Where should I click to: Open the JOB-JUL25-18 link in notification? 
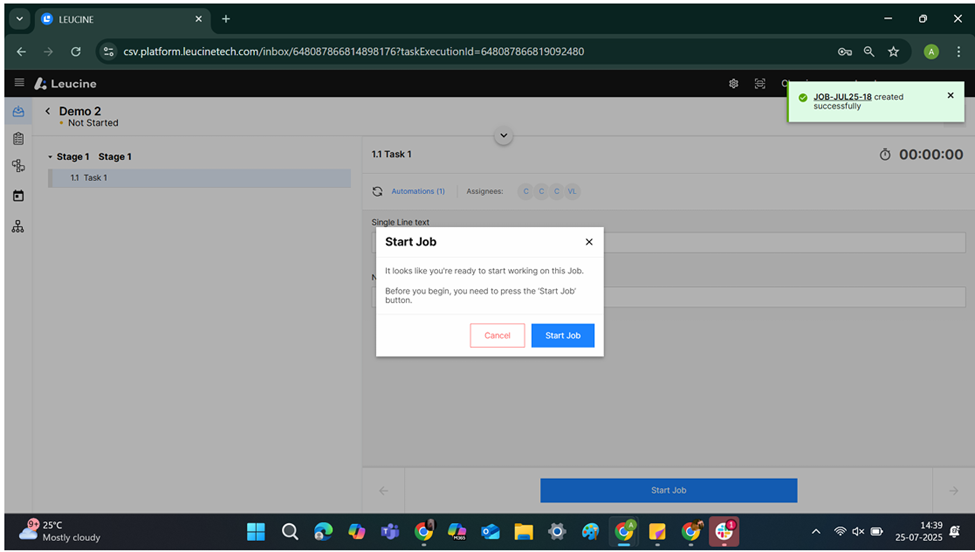coord(842,97)
